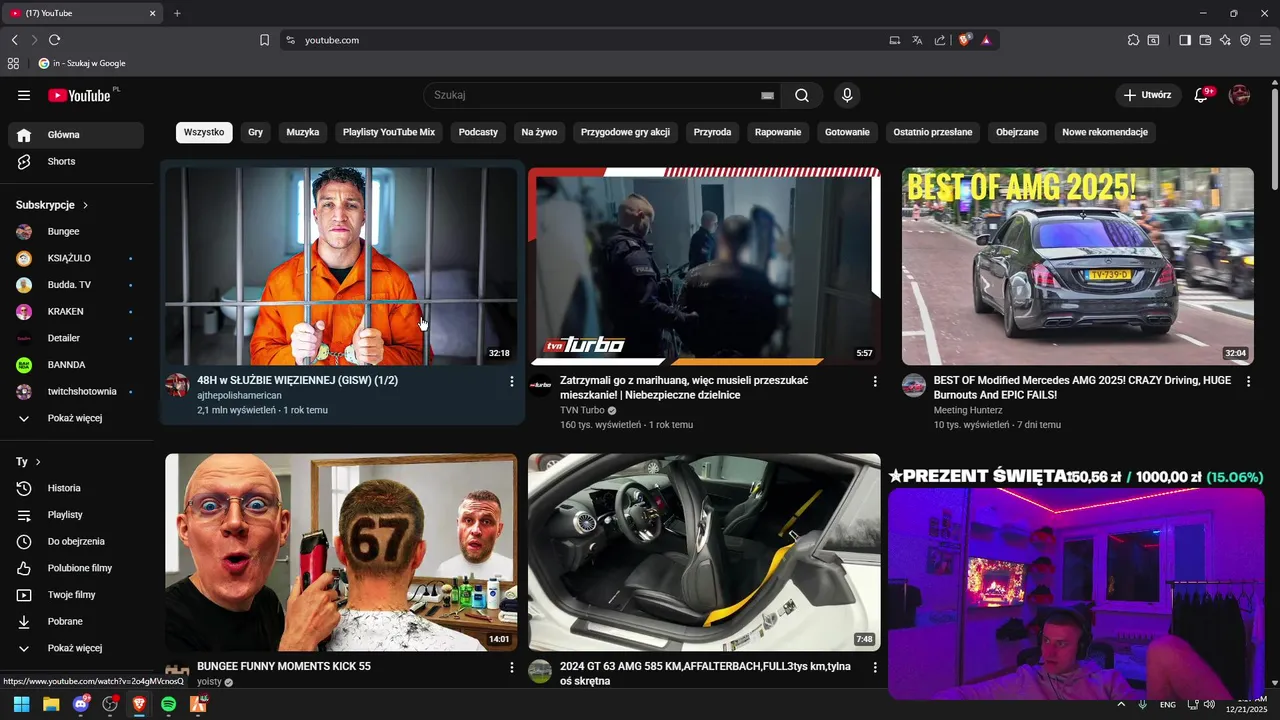Select the Gry filter chip

click(256, 132)
